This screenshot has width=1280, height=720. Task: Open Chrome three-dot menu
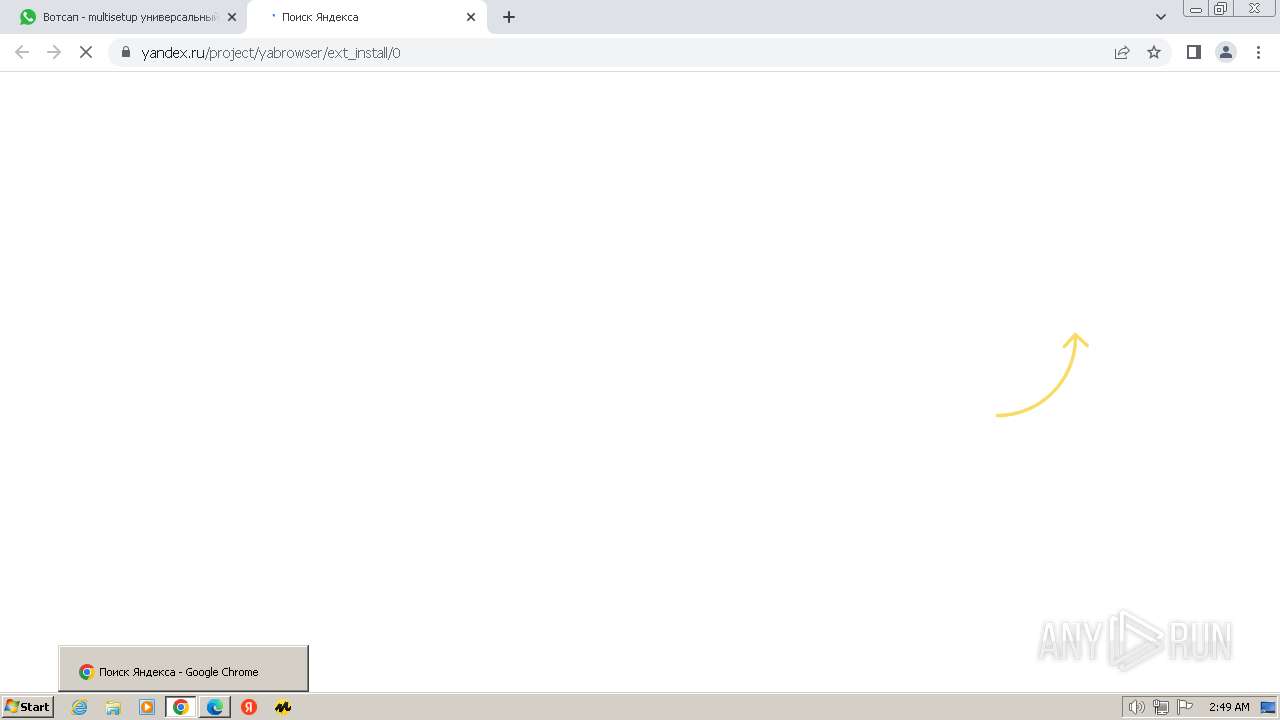1259,52
